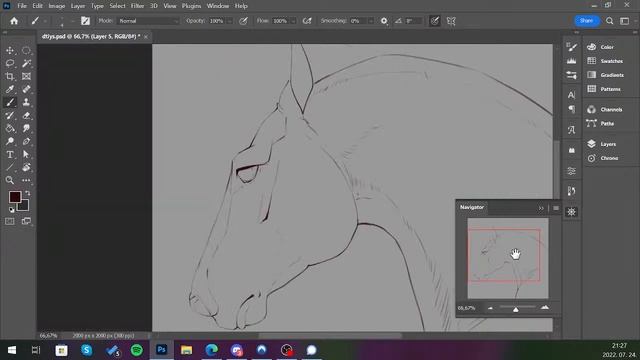Open smoothing options gear
The width and height of the screenshot is (640, 360).
click(x=384, y=21)
